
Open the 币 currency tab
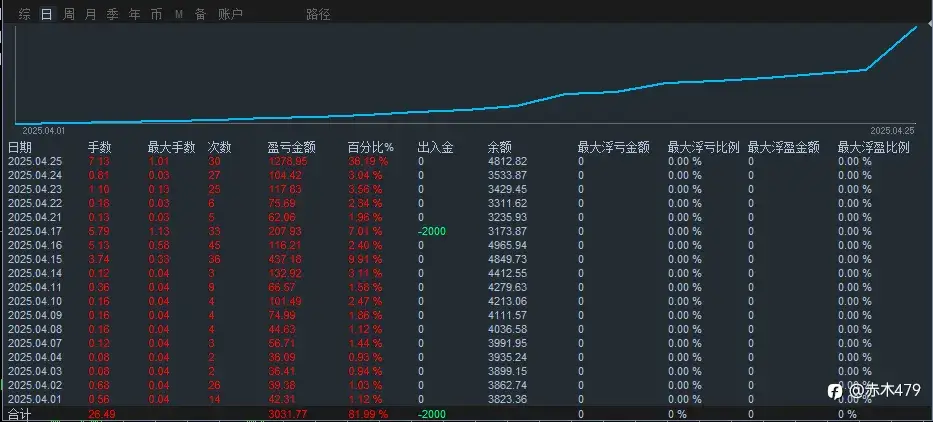click(156, 14)
